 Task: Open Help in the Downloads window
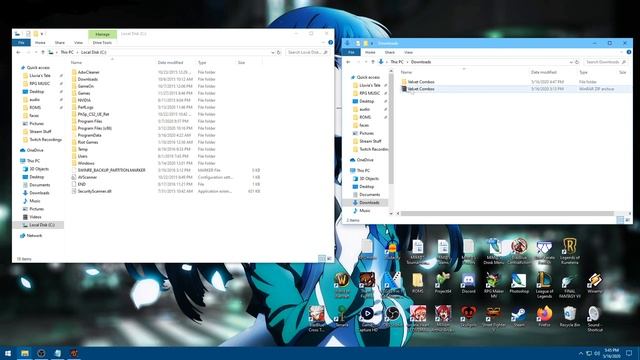[x=629, y=52]
